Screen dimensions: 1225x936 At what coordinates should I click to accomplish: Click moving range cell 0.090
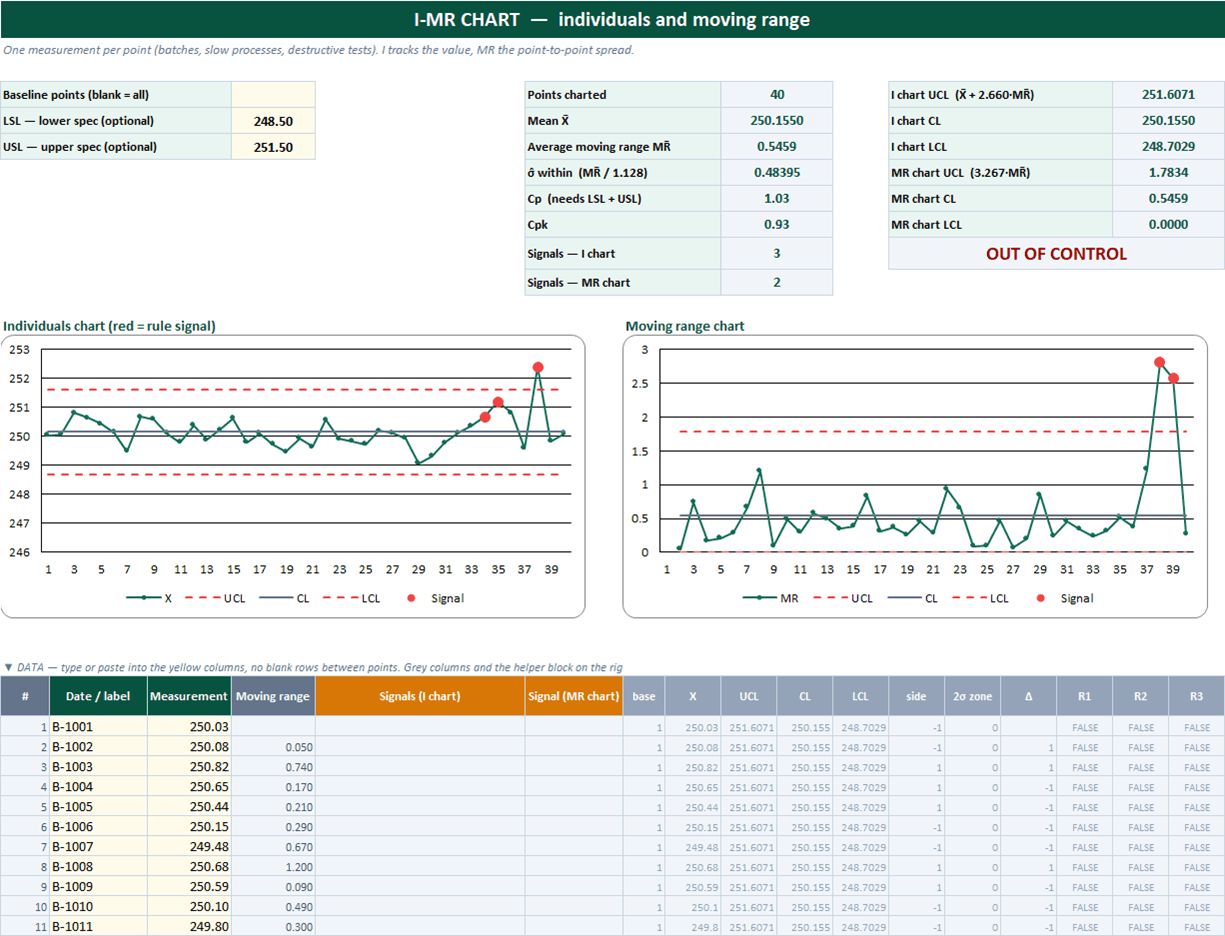click(273, 887)
